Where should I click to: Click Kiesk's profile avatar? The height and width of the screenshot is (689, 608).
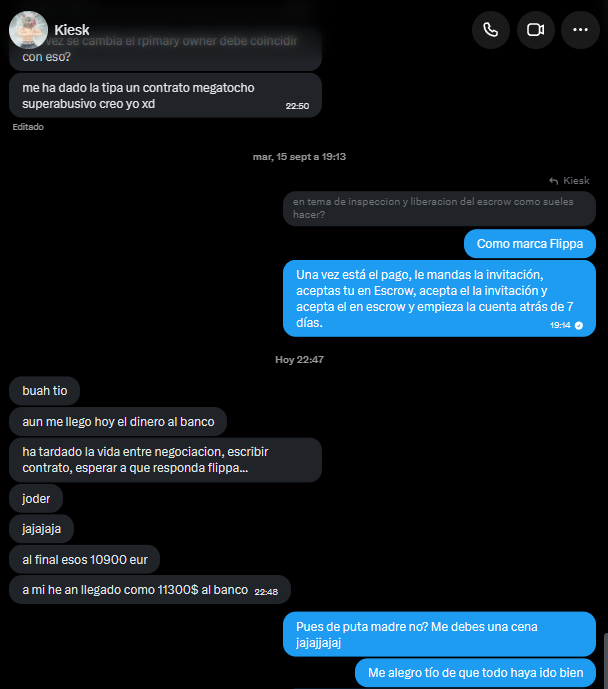tap(28, 30)
